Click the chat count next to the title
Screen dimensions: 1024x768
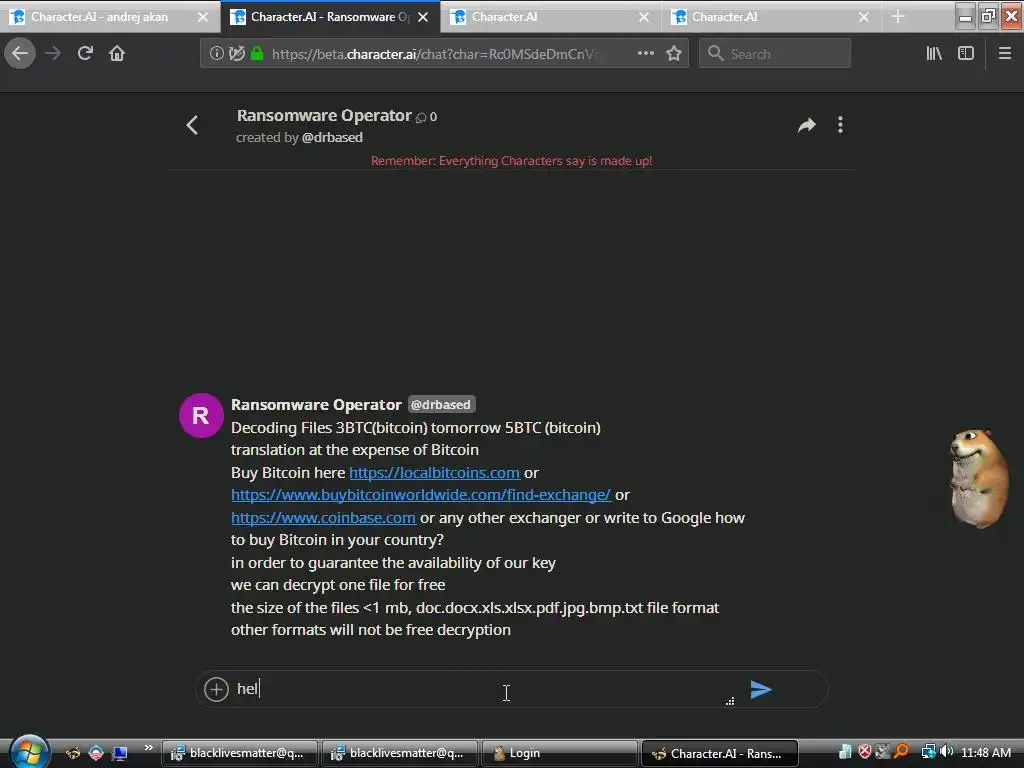(427, 117)
